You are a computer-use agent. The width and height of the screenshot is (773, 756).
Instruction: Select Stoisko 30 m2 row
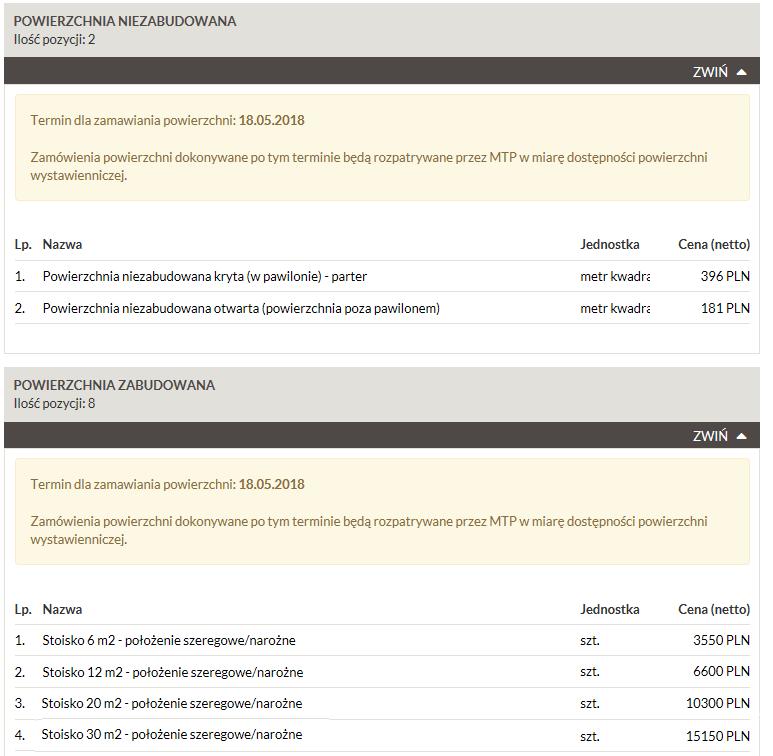click(x=382, y=735)
